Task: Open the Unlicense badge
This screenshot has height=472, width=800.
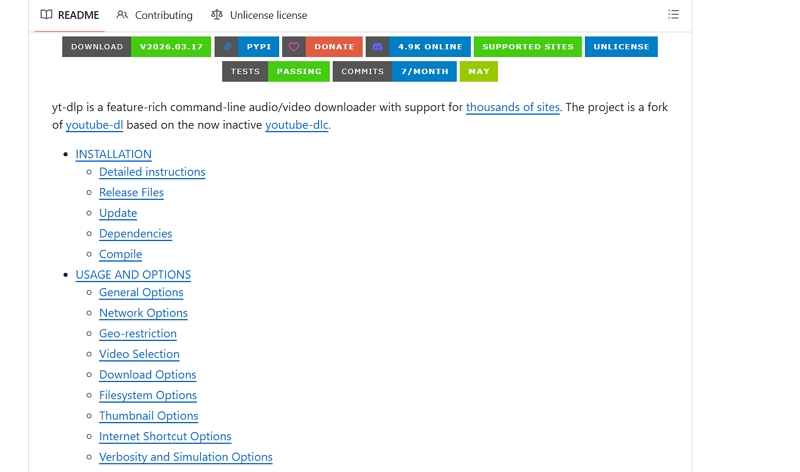Action: (x=621, y=46)
